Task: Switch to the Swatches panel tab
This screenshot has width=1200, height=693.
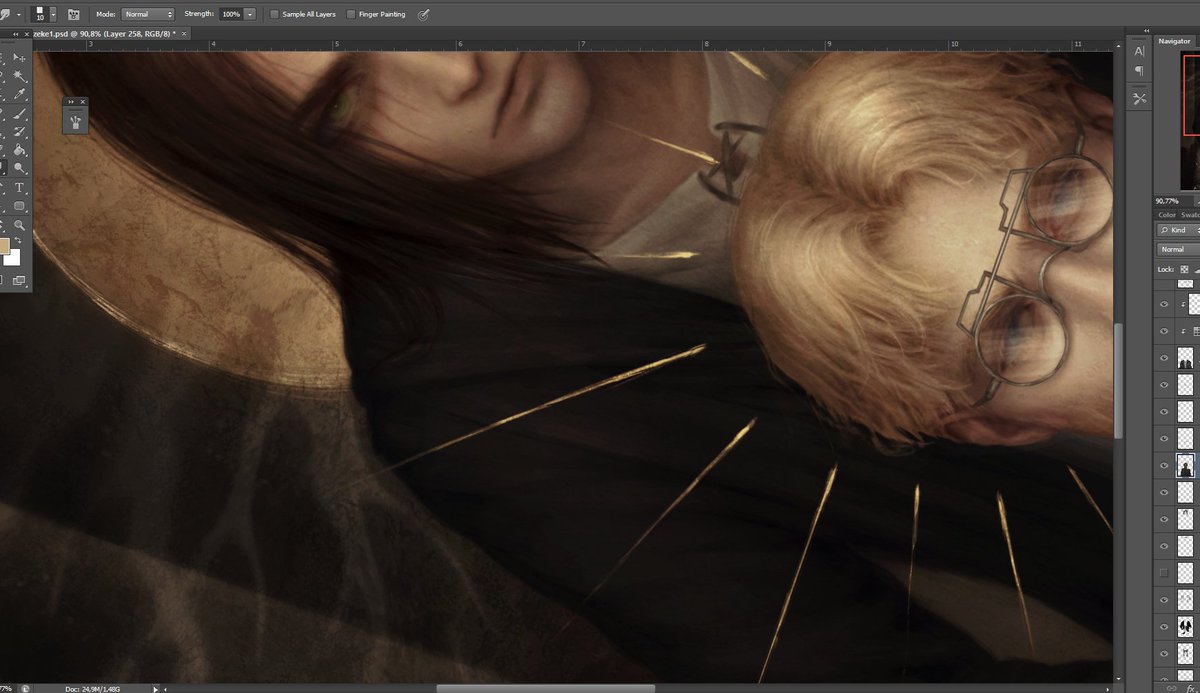Action: pos(1191,215)
